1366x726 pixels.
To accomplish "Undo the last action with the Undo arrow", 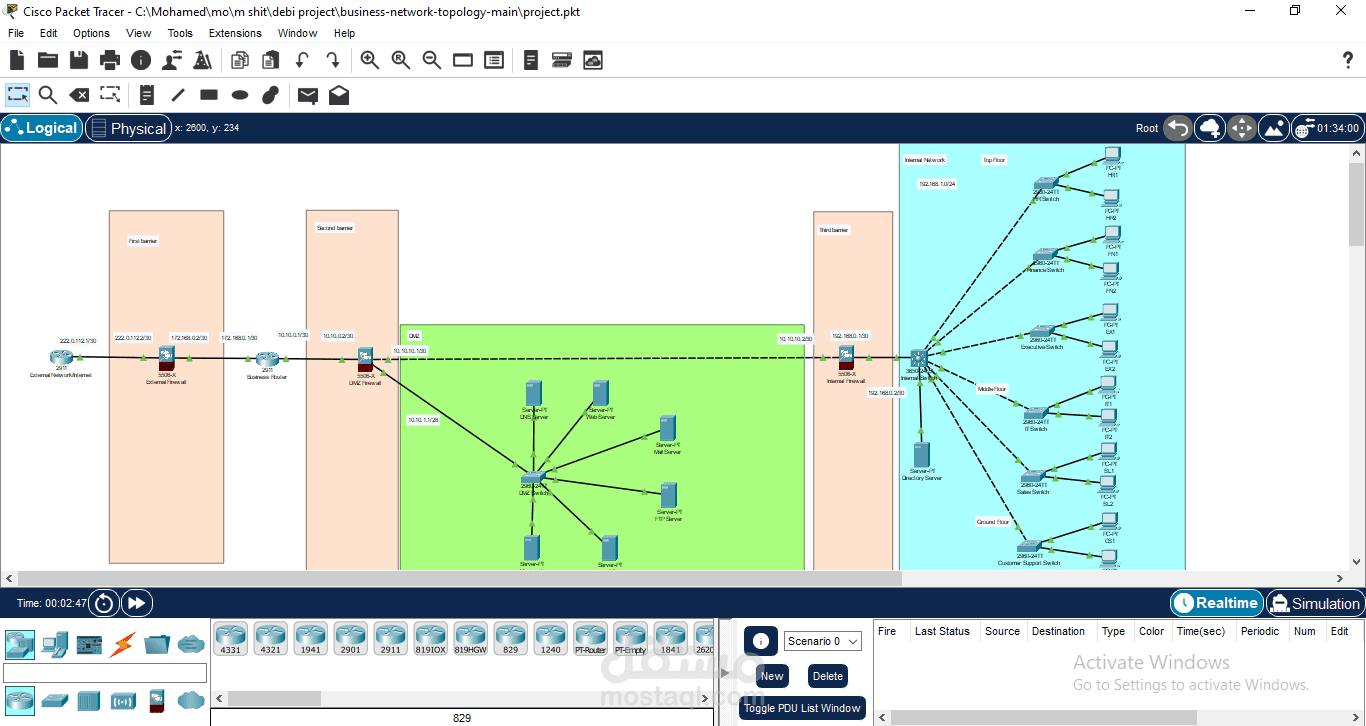I will click(x=302, y=60).
